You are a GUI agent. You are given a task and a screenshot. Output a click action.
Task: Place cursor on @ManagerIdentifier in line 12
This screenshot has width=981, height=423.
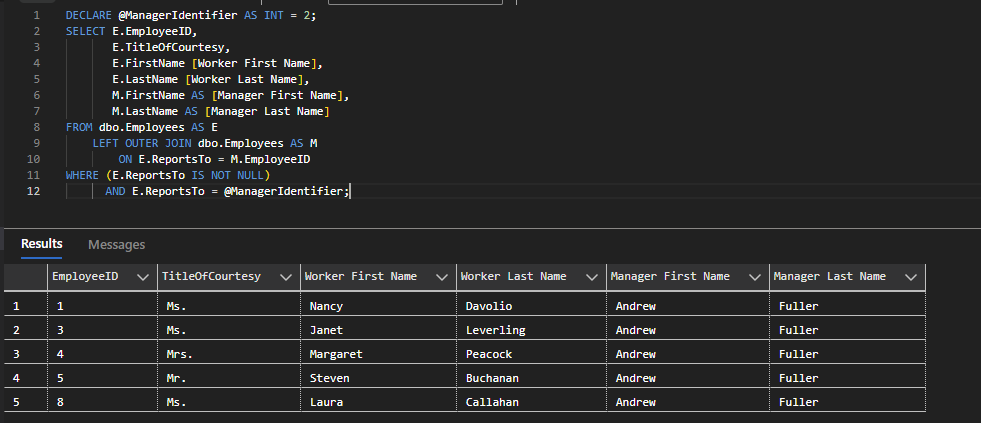(283, 191)
